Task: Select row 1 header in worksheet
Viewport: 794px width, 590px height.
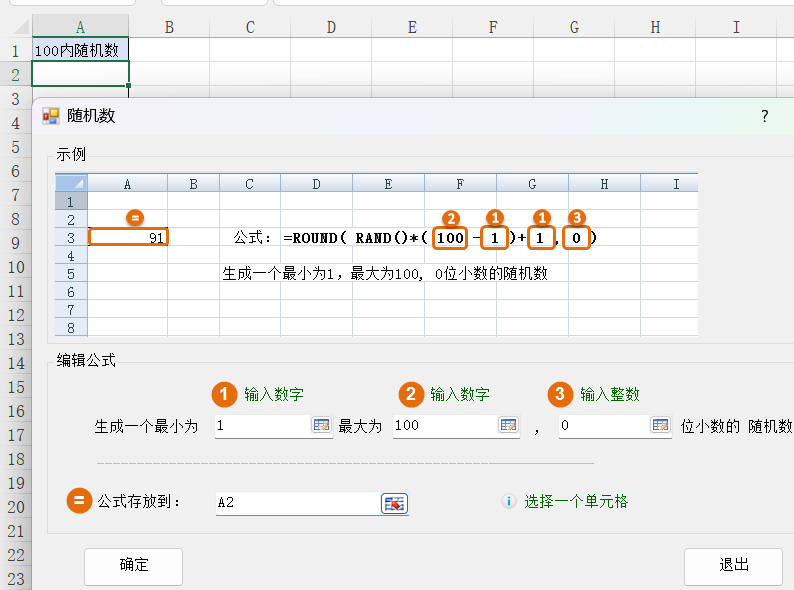Action: coord(15,50)
